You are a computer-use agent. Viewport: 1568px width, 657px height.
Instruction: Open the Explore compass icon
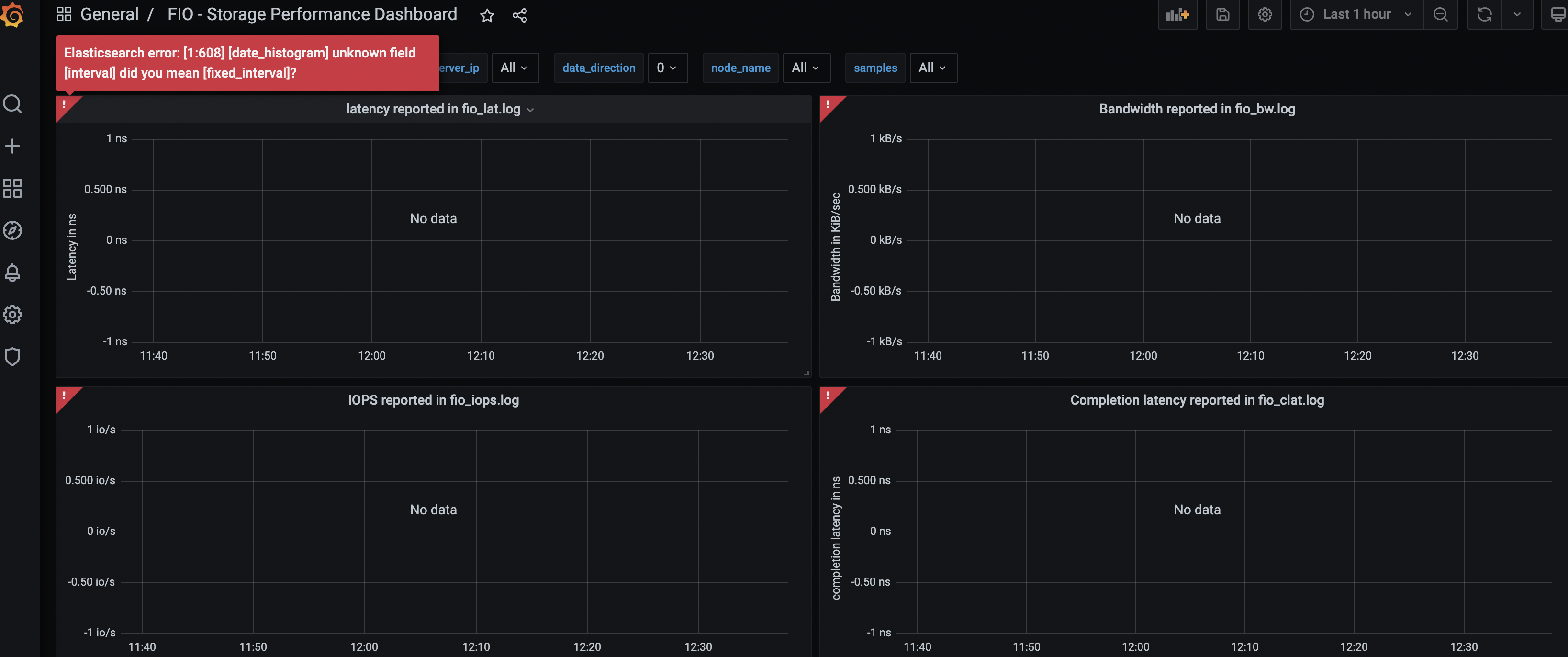13,230
